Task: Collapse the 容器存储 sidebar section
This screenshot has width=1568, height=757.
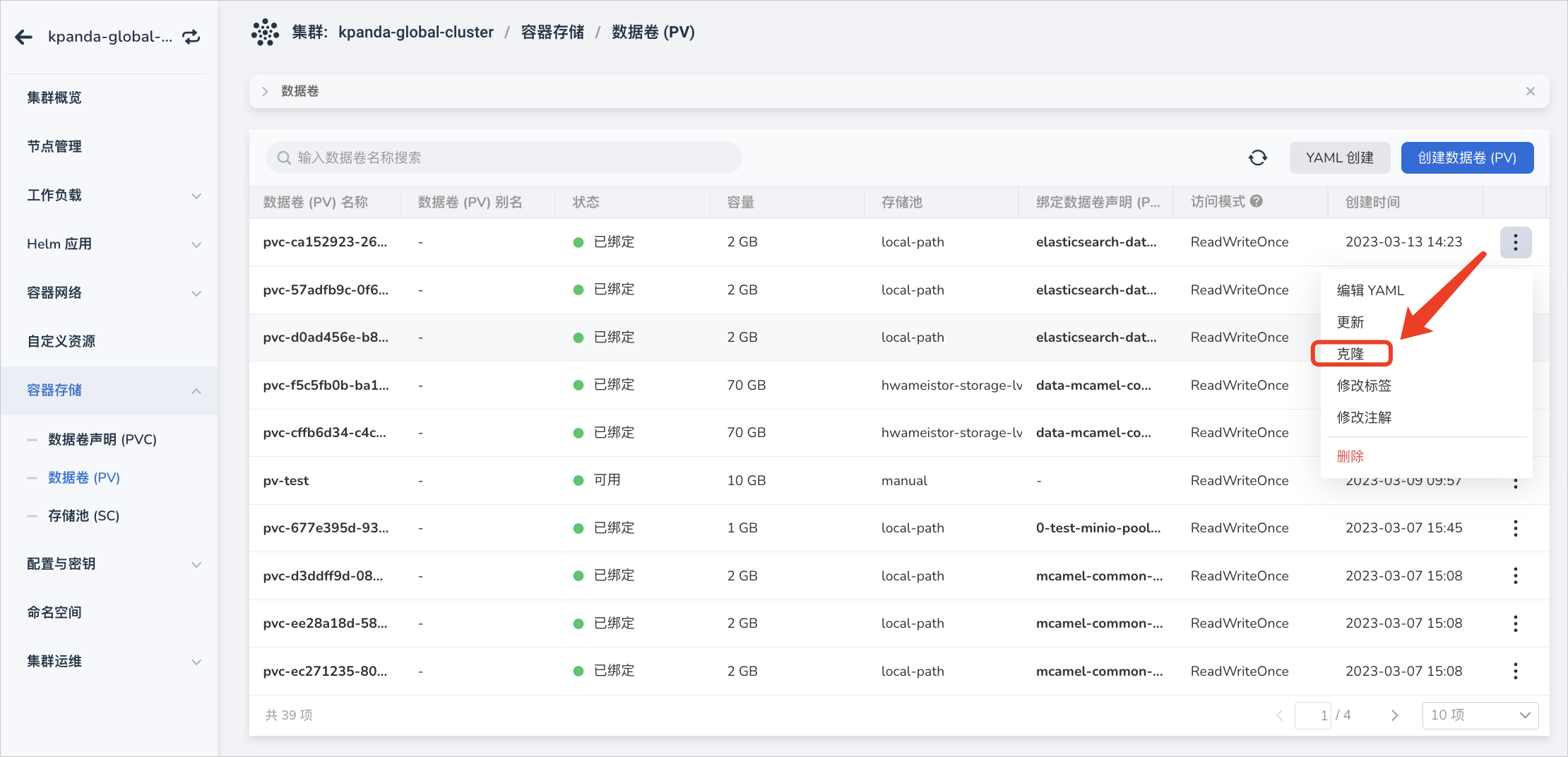Action: [196, 391]
